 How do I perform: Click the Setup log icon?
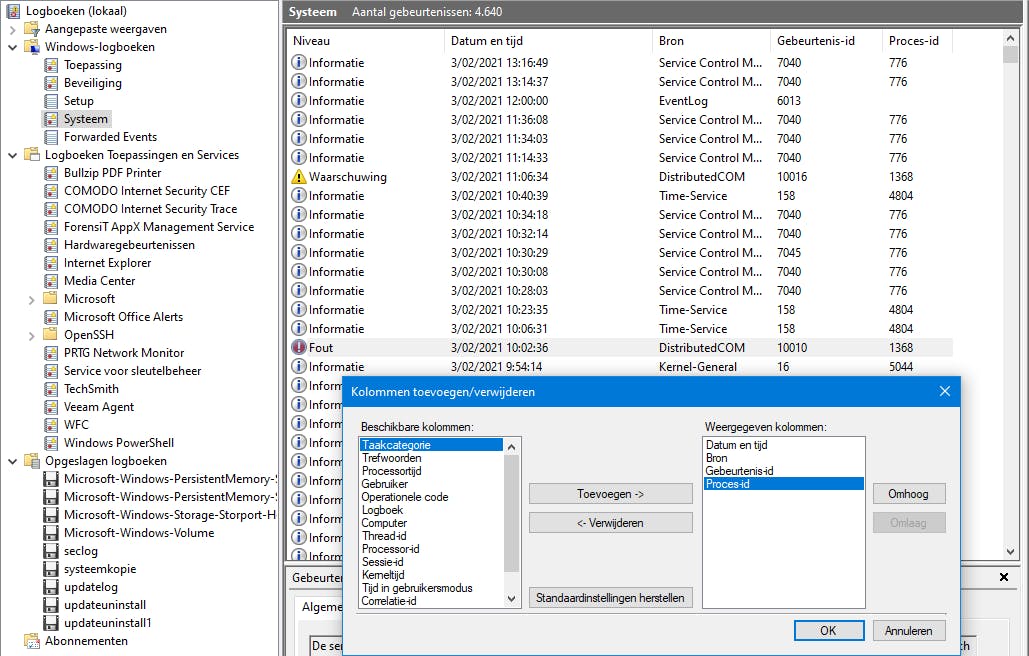point(51,101)
